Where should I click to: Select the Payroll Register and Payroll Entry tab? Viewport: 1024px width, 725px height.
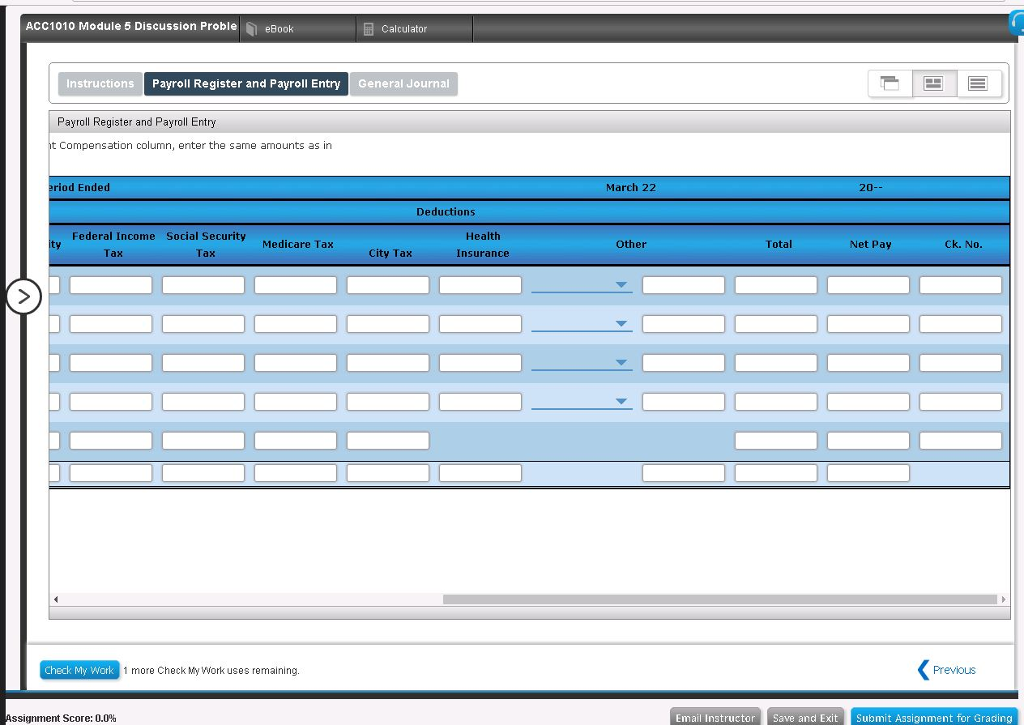coord(246,84)
